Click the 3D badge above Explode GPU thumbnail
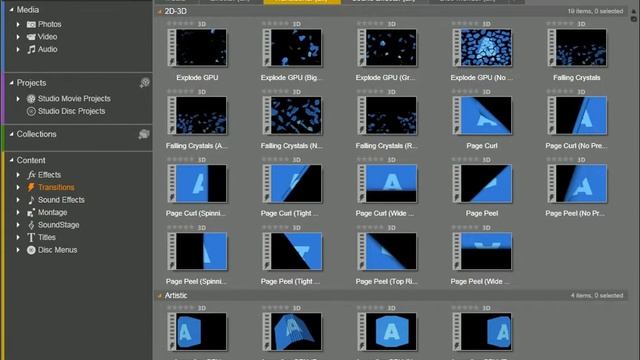 pyautogui.click(x=202, y=24)
